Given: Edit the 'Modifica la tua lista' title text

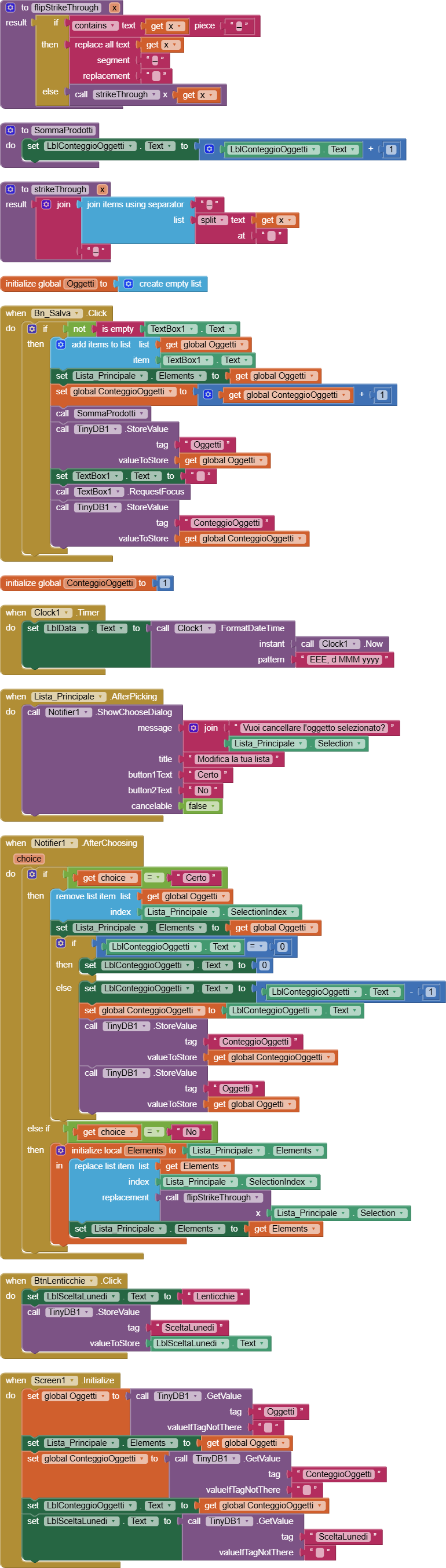Looking at the screenshot, I should coord(233,759).
